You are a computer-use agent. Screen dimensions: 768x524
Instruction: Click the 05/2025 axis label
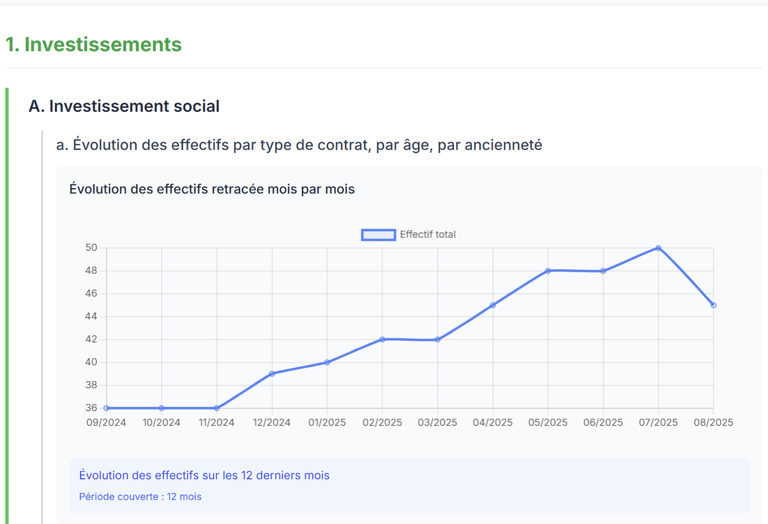(x=548, y=423)
